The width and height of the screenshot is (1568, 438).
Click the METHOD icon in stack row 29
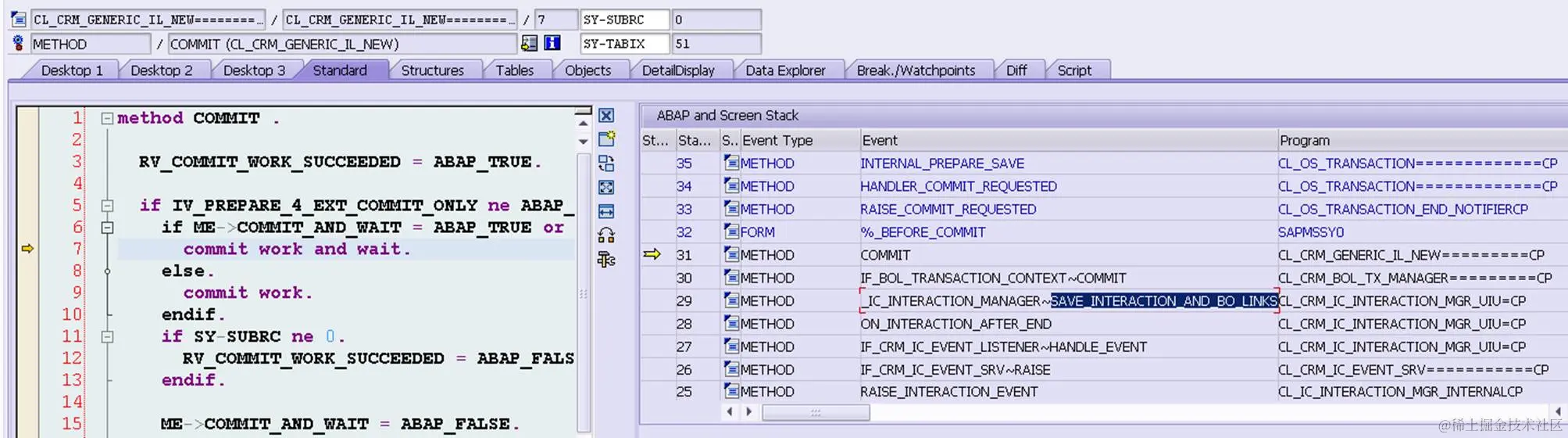coord(731,300)
